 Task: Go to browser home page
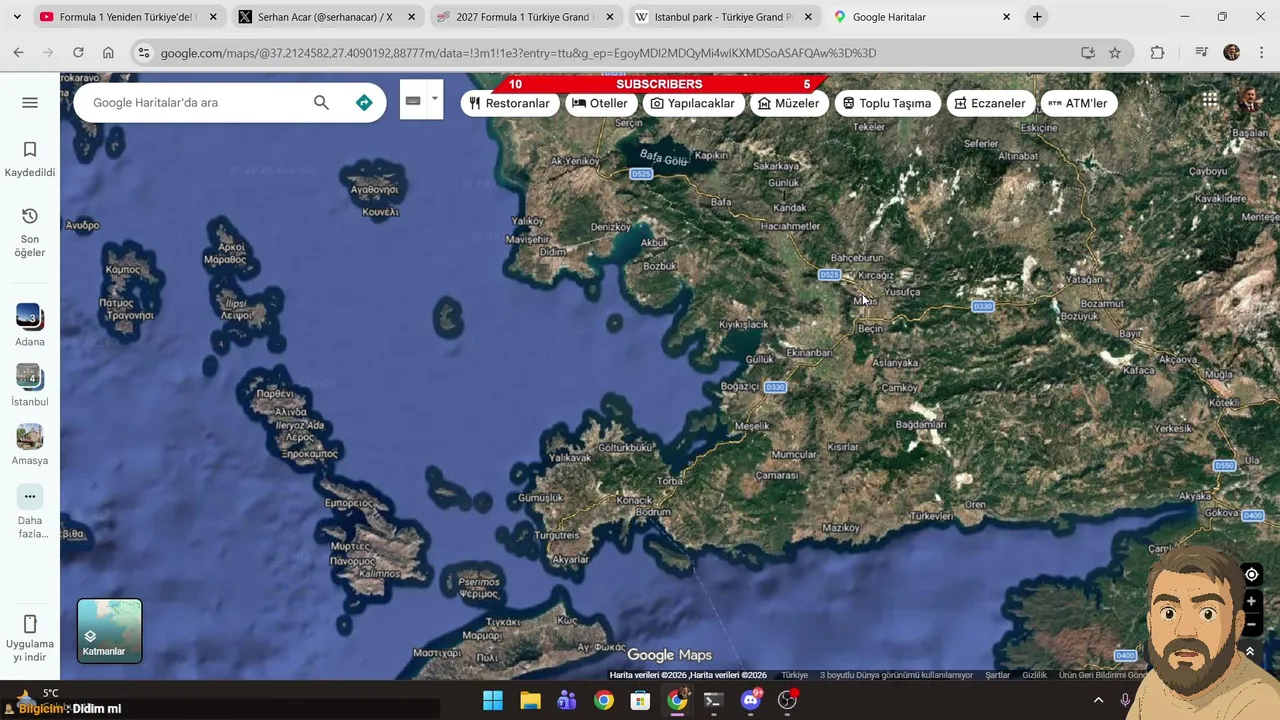pos(108,53)
